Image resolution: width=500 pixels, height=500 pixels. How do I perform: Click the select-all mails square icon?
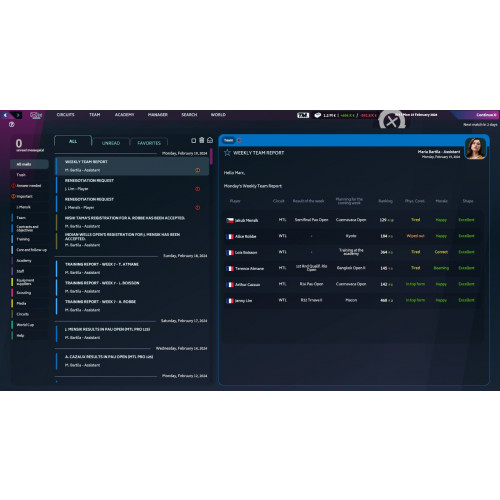coord(193,141)
